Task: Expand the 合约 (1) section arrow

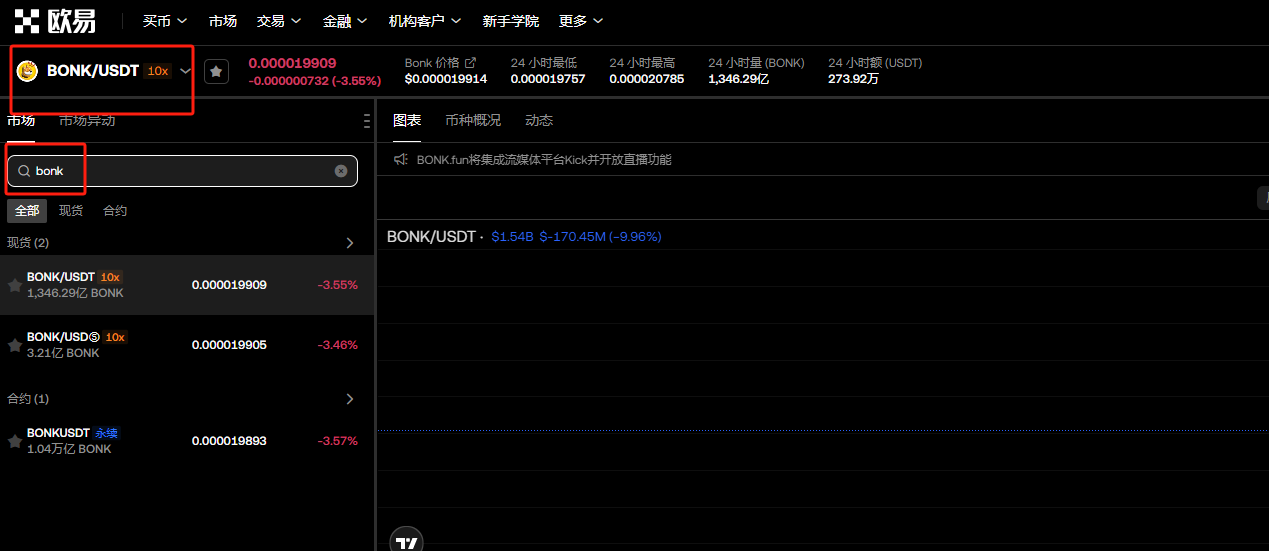Action: coord(350,399)
